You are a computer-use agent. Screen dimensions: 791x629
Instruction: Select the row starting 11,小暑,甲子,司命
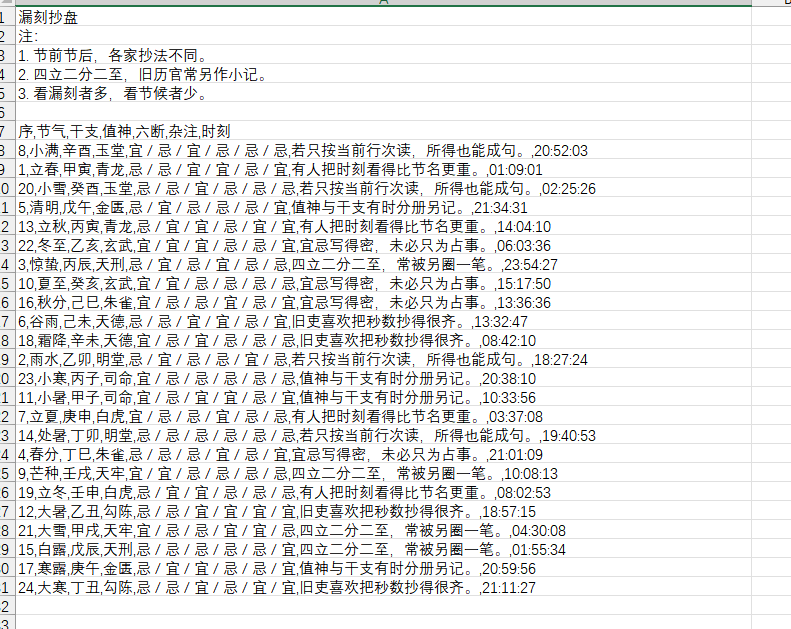click(383, 397)
